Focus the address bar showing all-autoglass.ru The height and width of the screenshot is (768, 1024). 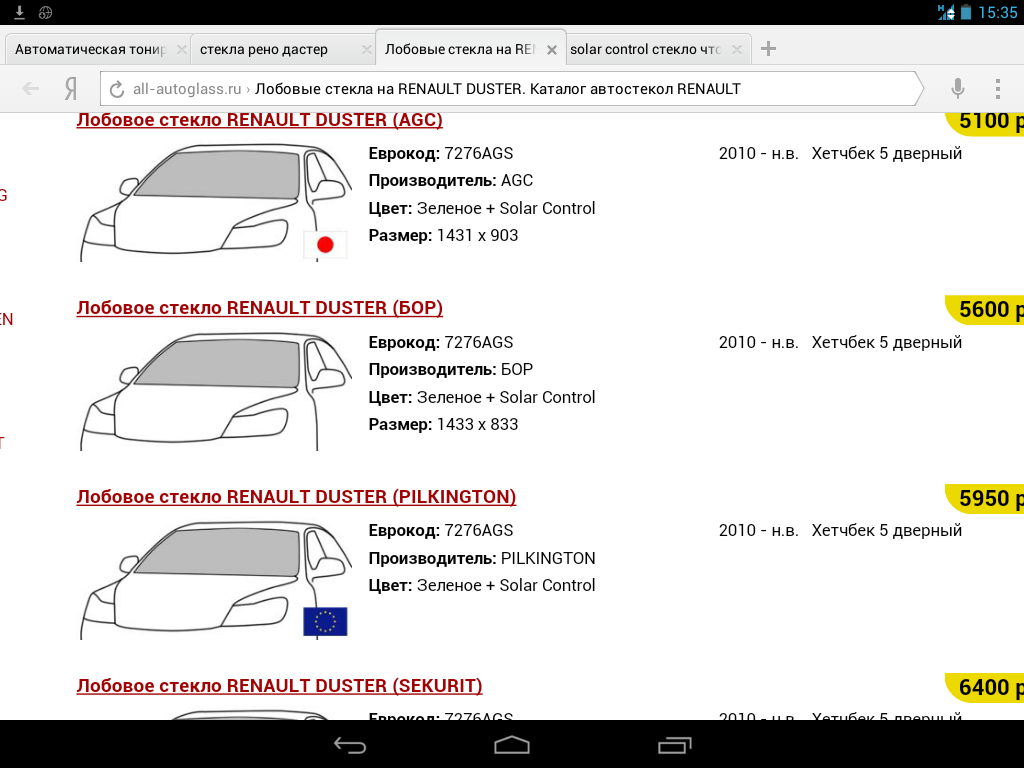pos(512,89)
